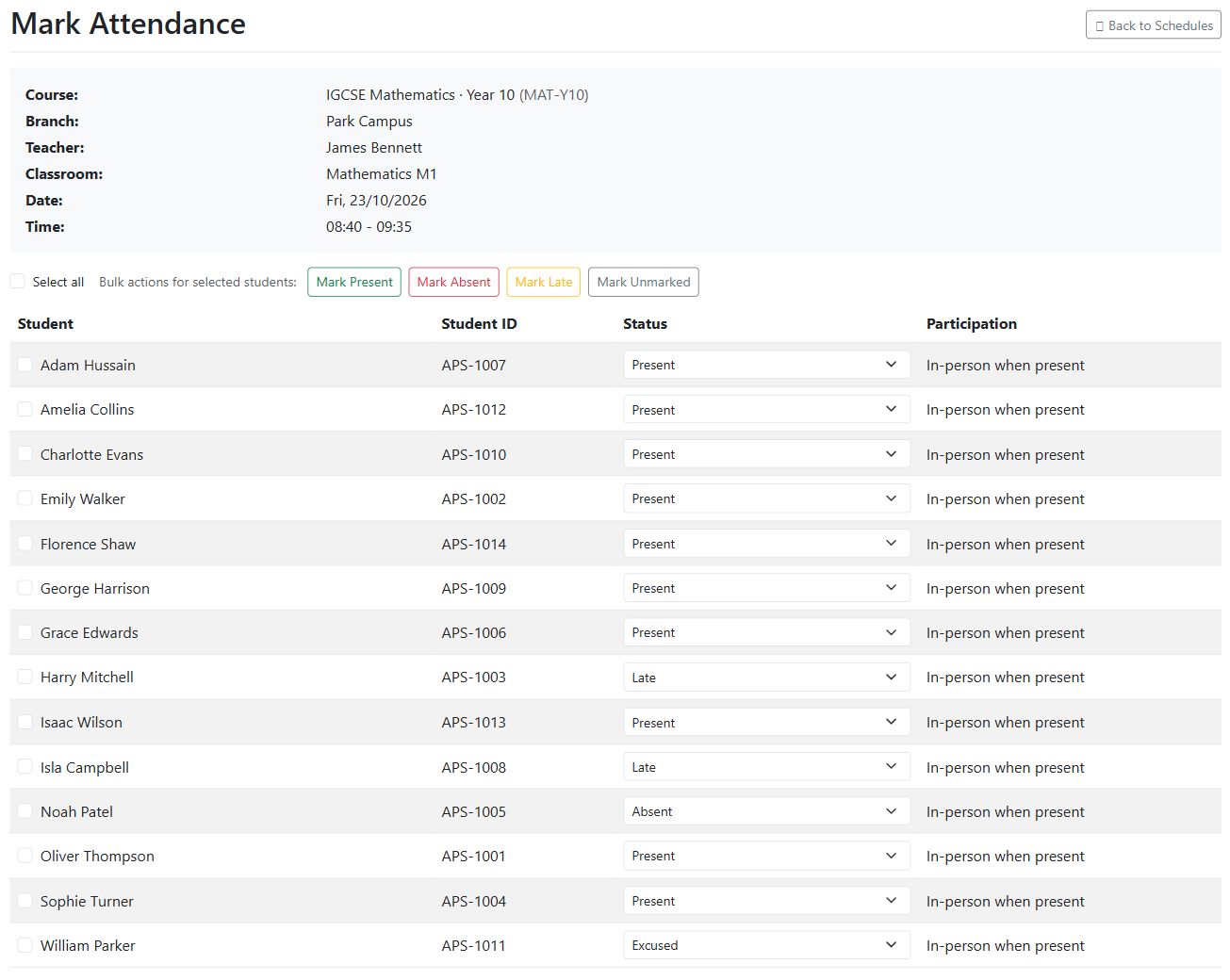Open Noah Patel's Absent status dropdown

[x=766, y=811]
